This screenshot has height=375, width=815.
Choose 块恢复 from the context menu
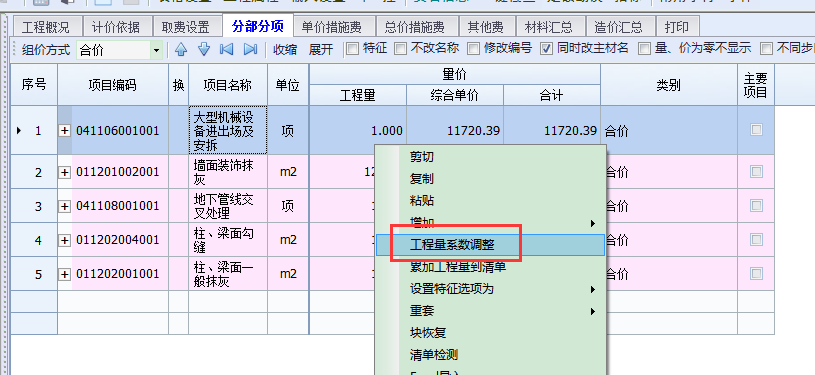pos(490,333)
